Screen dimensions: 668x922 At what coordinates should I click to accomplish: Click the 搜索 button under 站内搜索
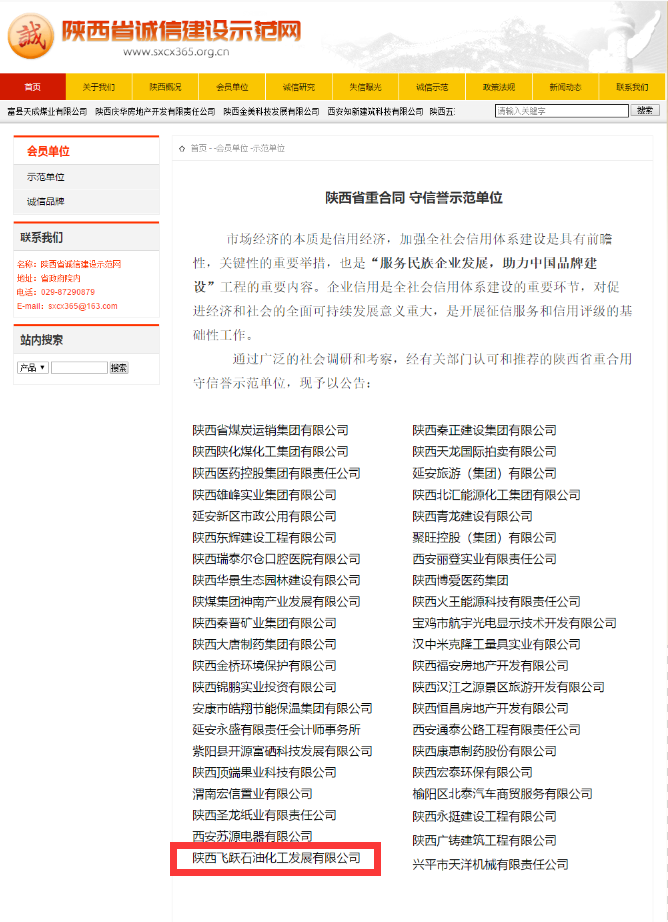coord(119,368)
